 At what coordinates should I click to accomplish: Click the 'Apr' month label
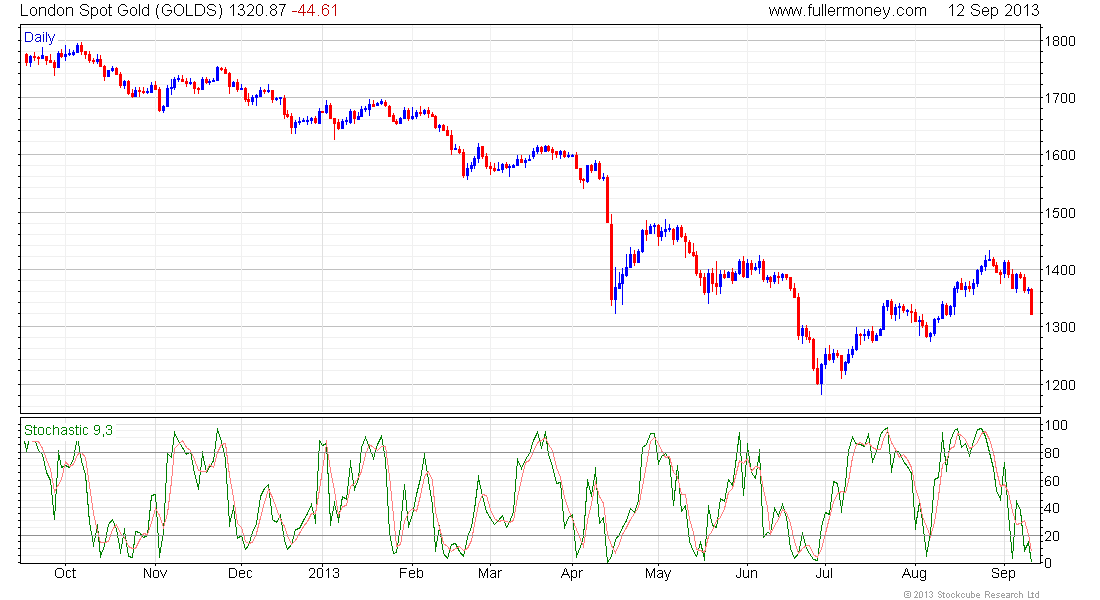[572, 573]
